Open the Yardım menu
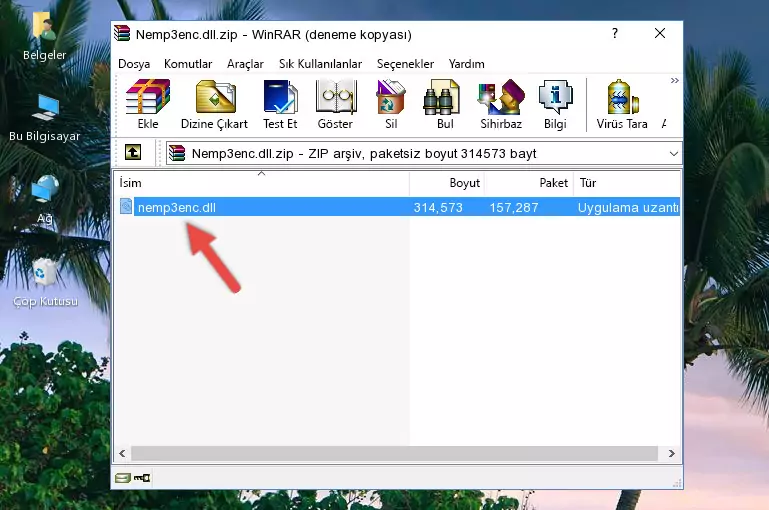This screenshot has height=510, width=769. point(466,64)
